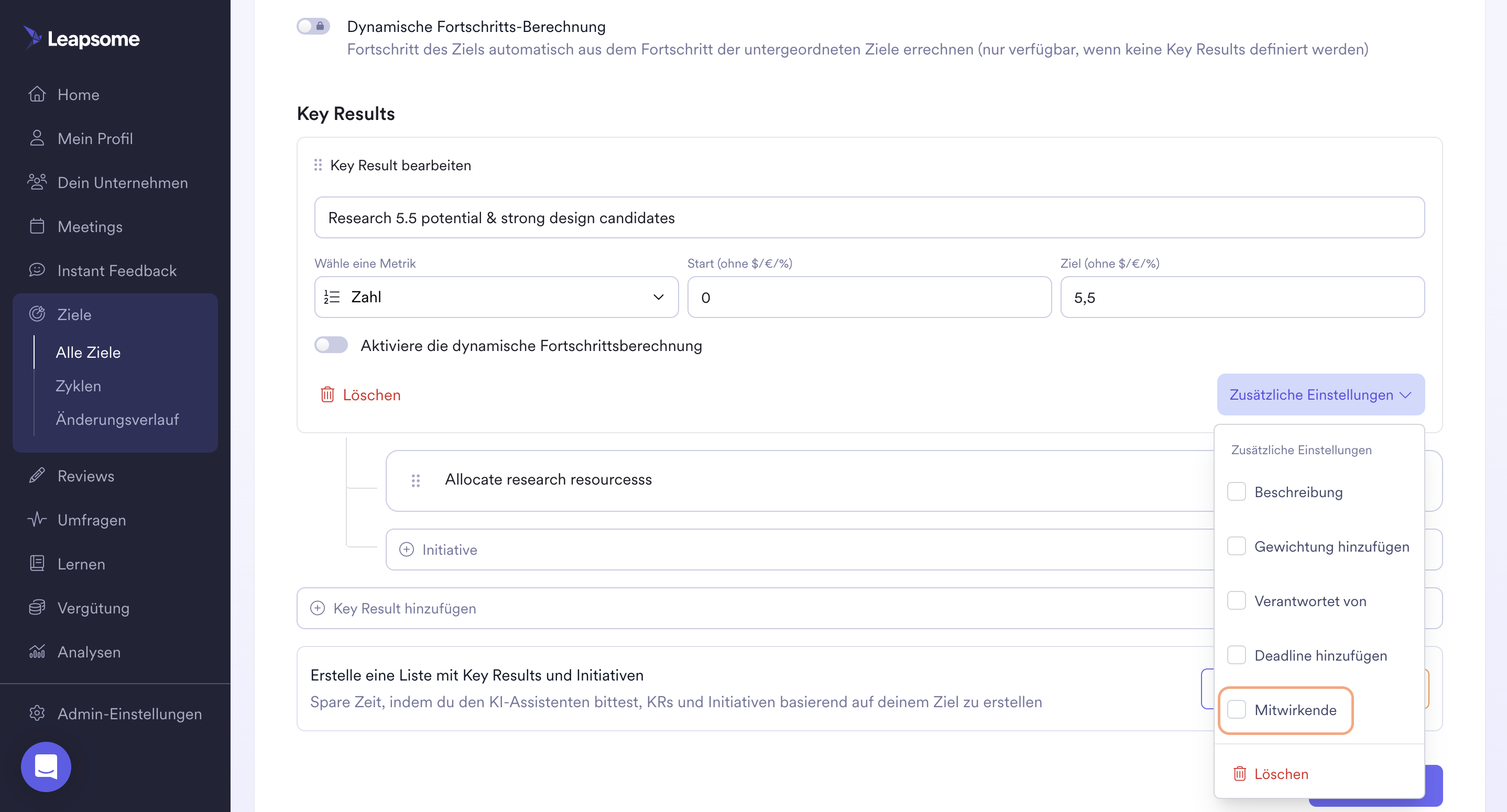
Task: Click Erstelle eine Liste mit Key Results text
Action: [476, 675]
